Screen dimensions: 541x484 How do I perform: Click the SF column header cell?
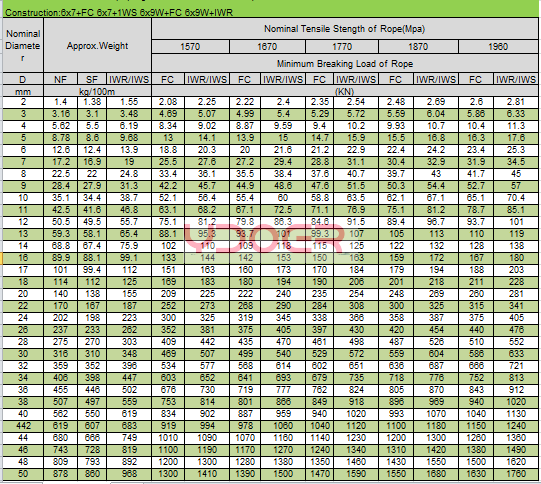tap(92, 79)
